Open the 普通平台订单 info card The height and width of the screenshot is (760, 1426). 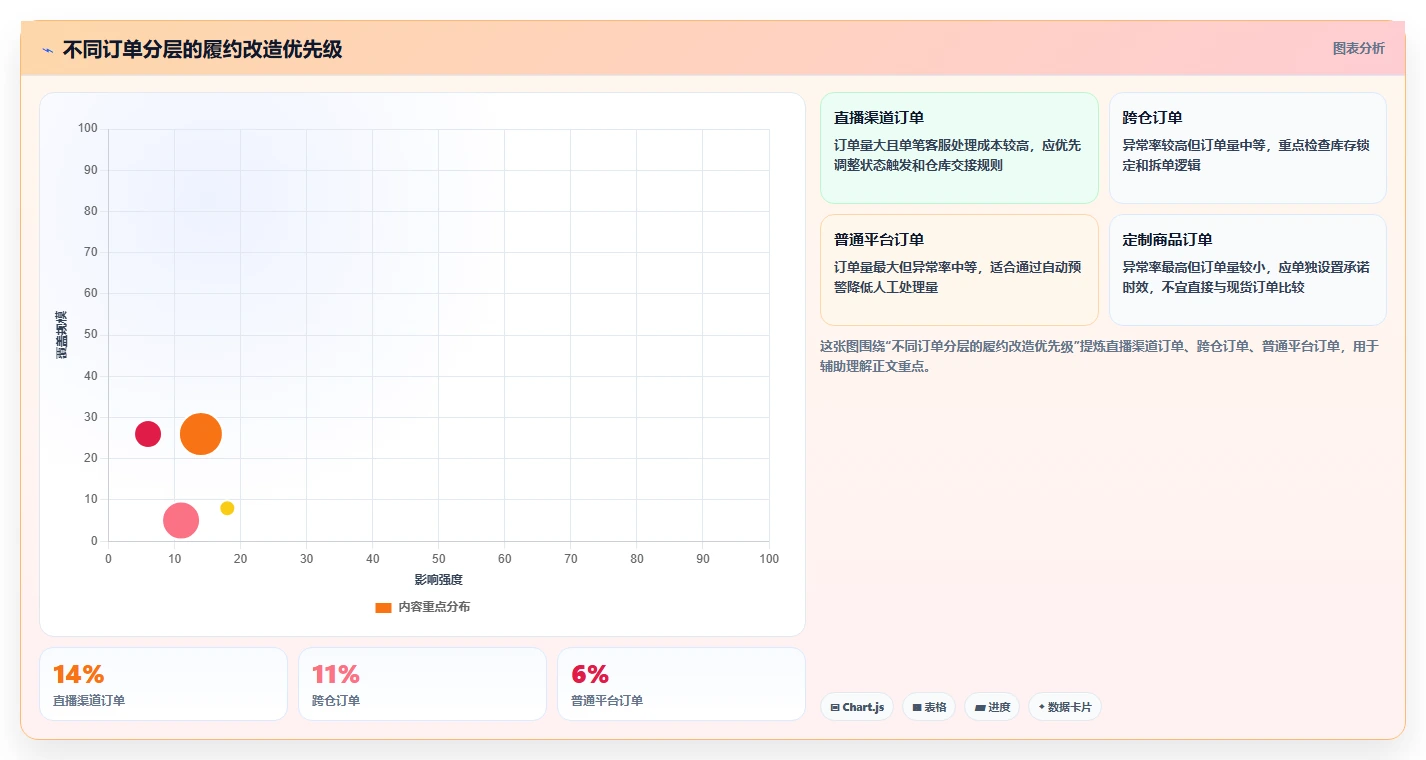pos(959,270)
